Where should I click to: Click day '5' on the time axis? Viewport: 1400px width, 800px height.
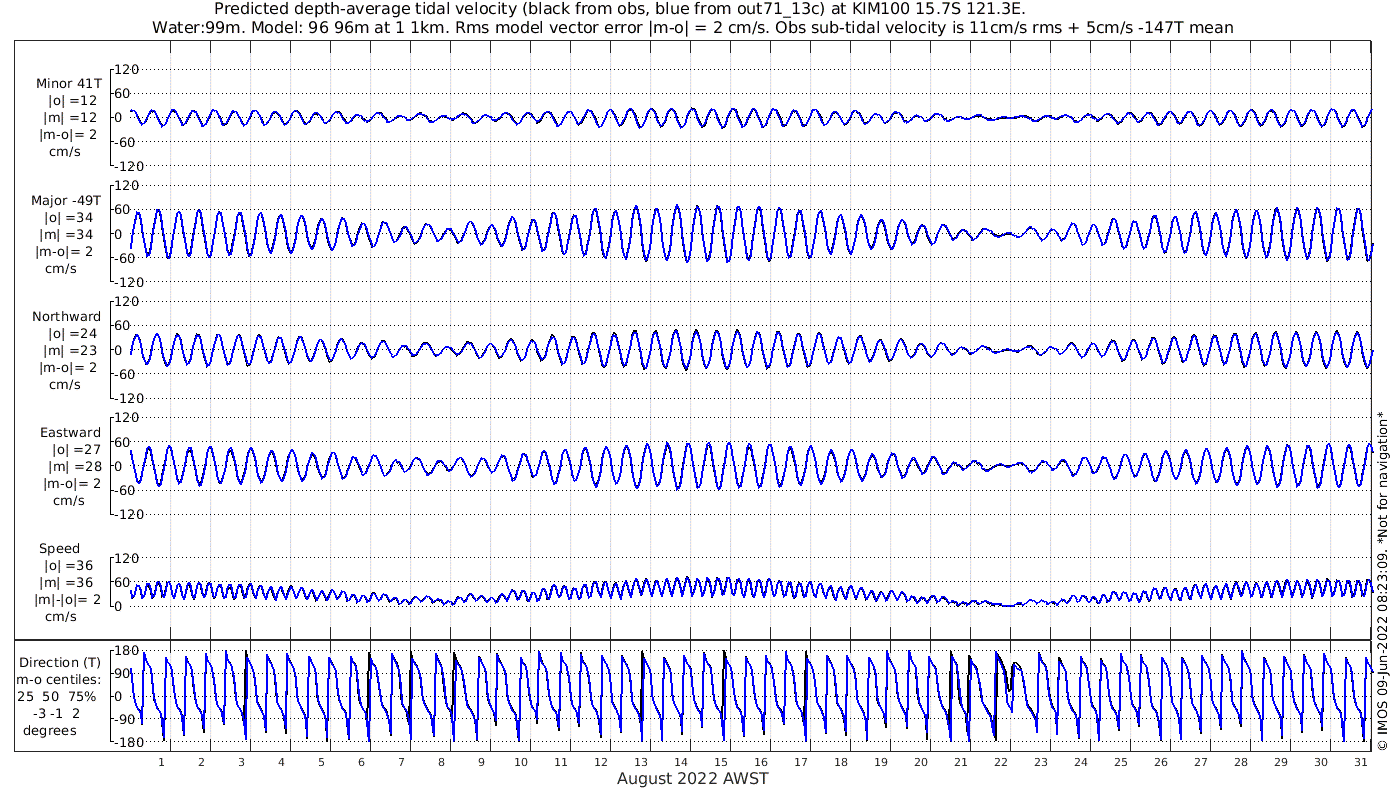tap(321, 762)
